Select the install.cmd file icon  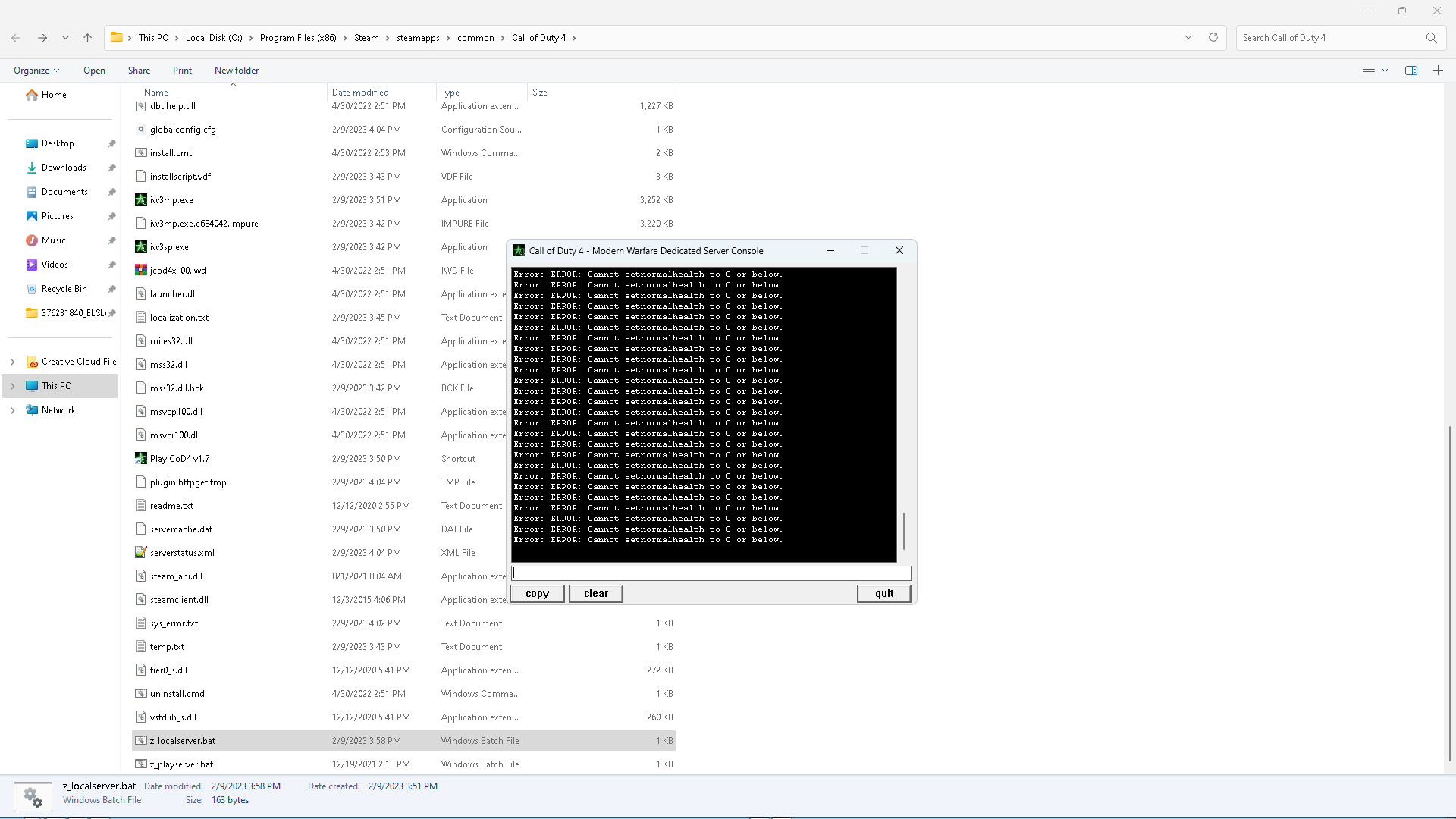[141, 153]
